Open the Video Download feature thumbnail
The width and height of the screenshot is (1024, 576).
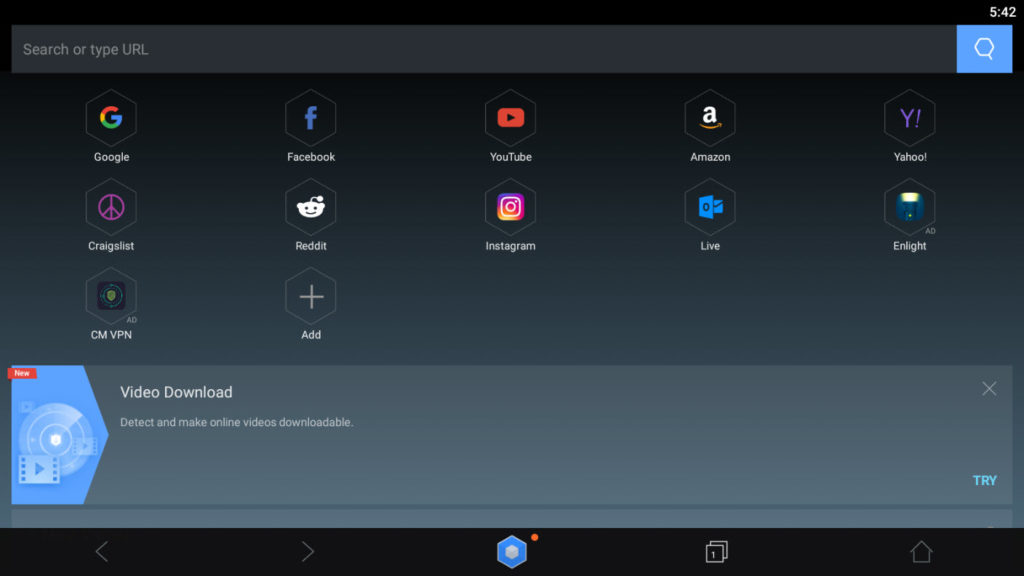(59, 434)
